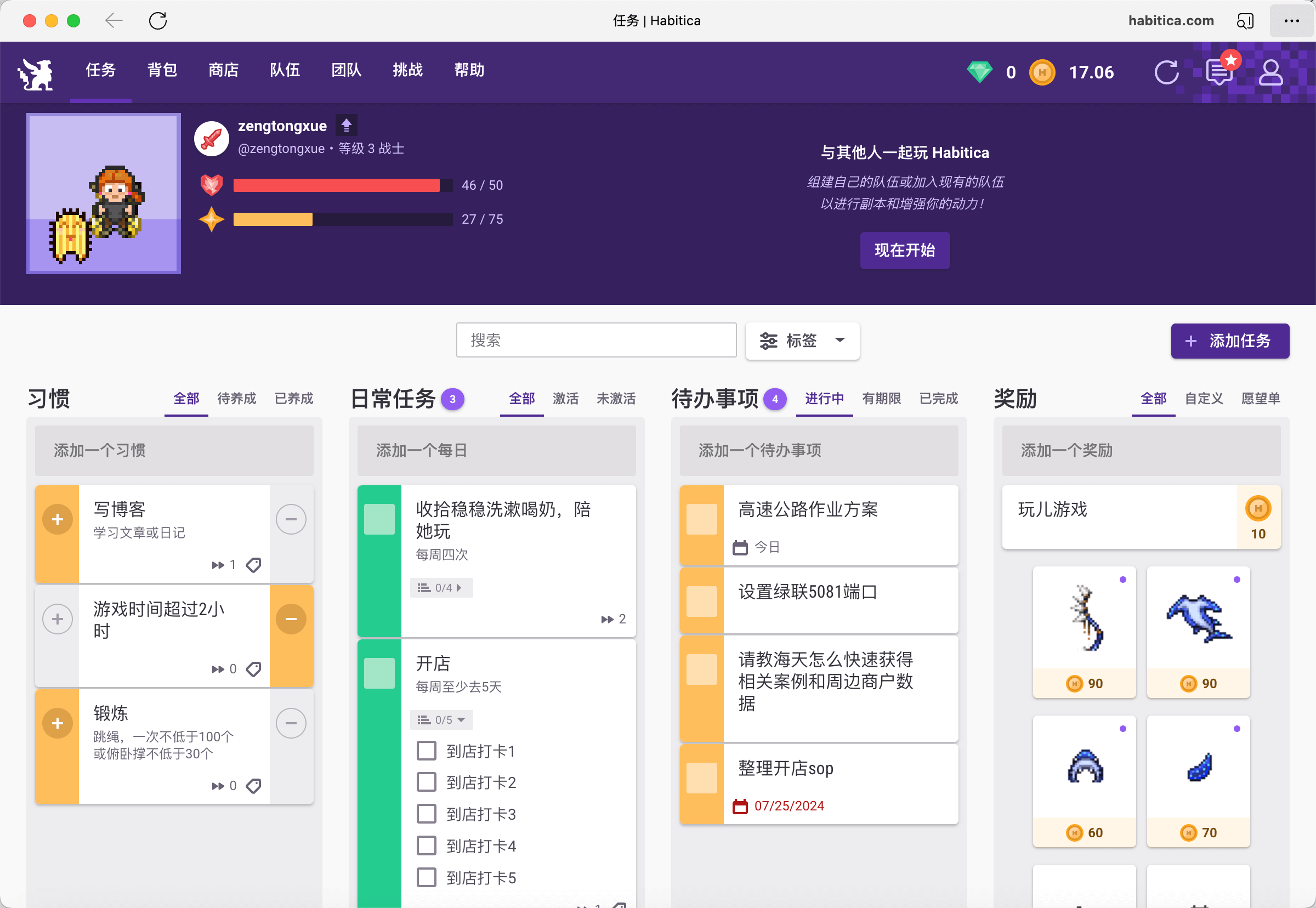The image size is (1316, 908).
Task: Open the 标签 filter dropdown
Action: [x=802, y=340]
